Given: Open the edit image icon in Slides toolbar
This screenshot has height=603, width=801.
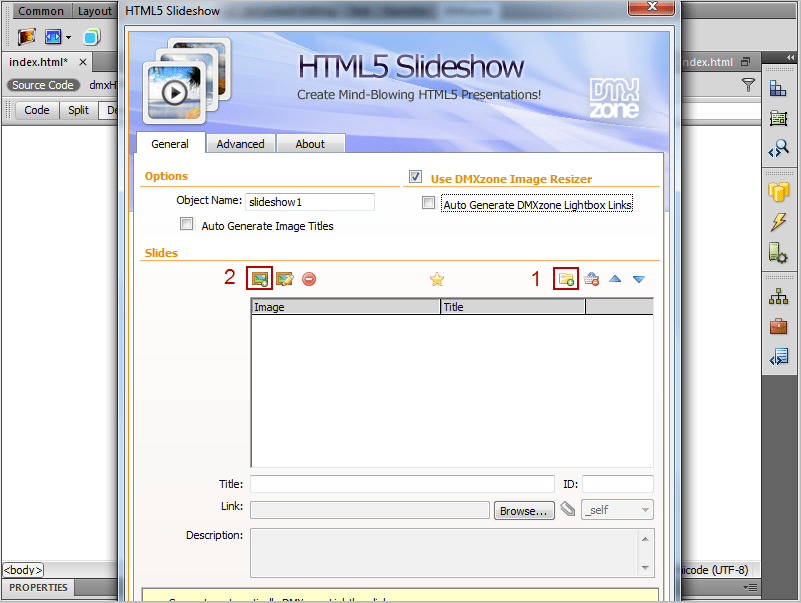Looking at the screenshot, I should [x=284, y=279].
